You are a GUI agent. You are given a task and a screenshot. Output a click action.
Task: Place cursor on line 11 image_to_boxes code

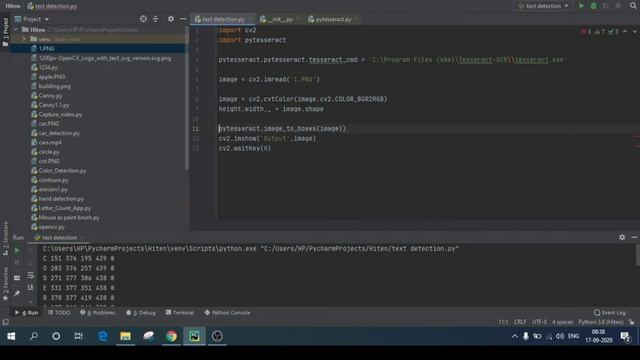click(282, 129)
